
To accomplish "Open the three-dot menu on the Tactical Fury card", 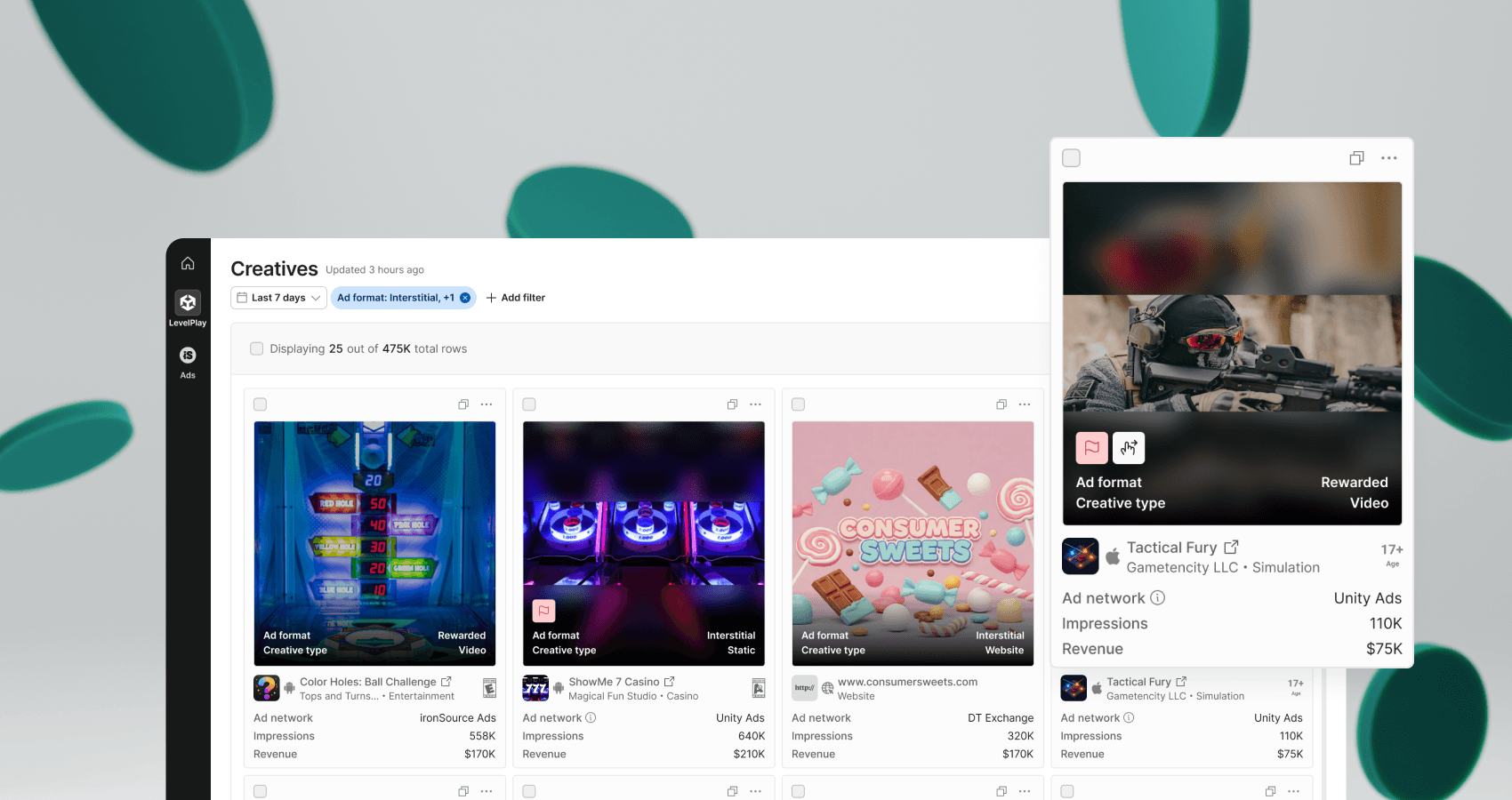I will pos(1388,157).
